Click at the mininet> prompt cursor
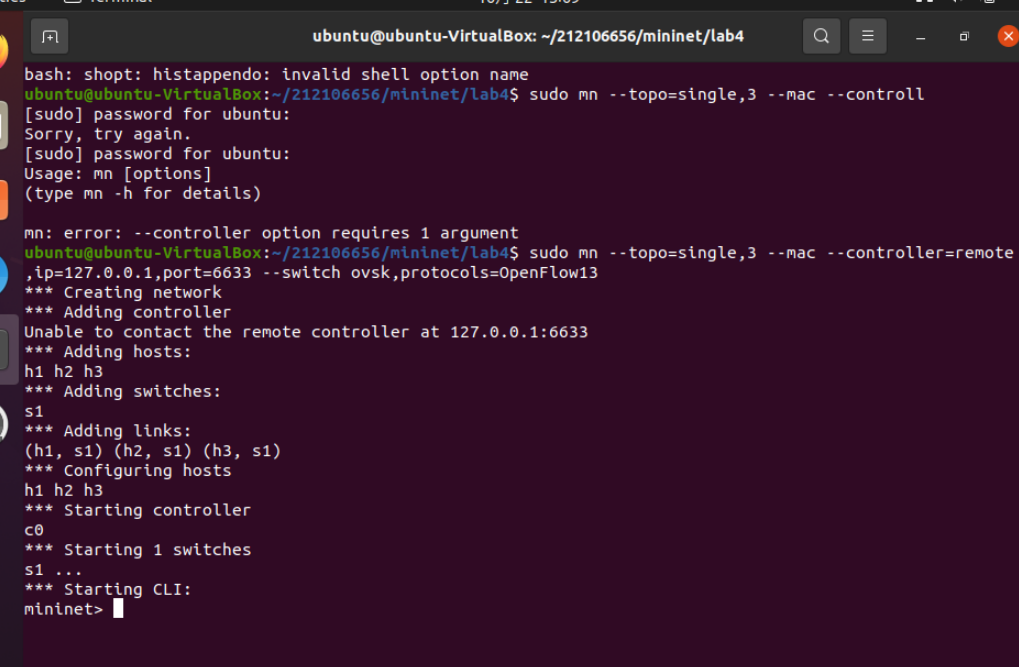Image resolution: width=1019 pixels, height=667 pixels. point(118,608)
